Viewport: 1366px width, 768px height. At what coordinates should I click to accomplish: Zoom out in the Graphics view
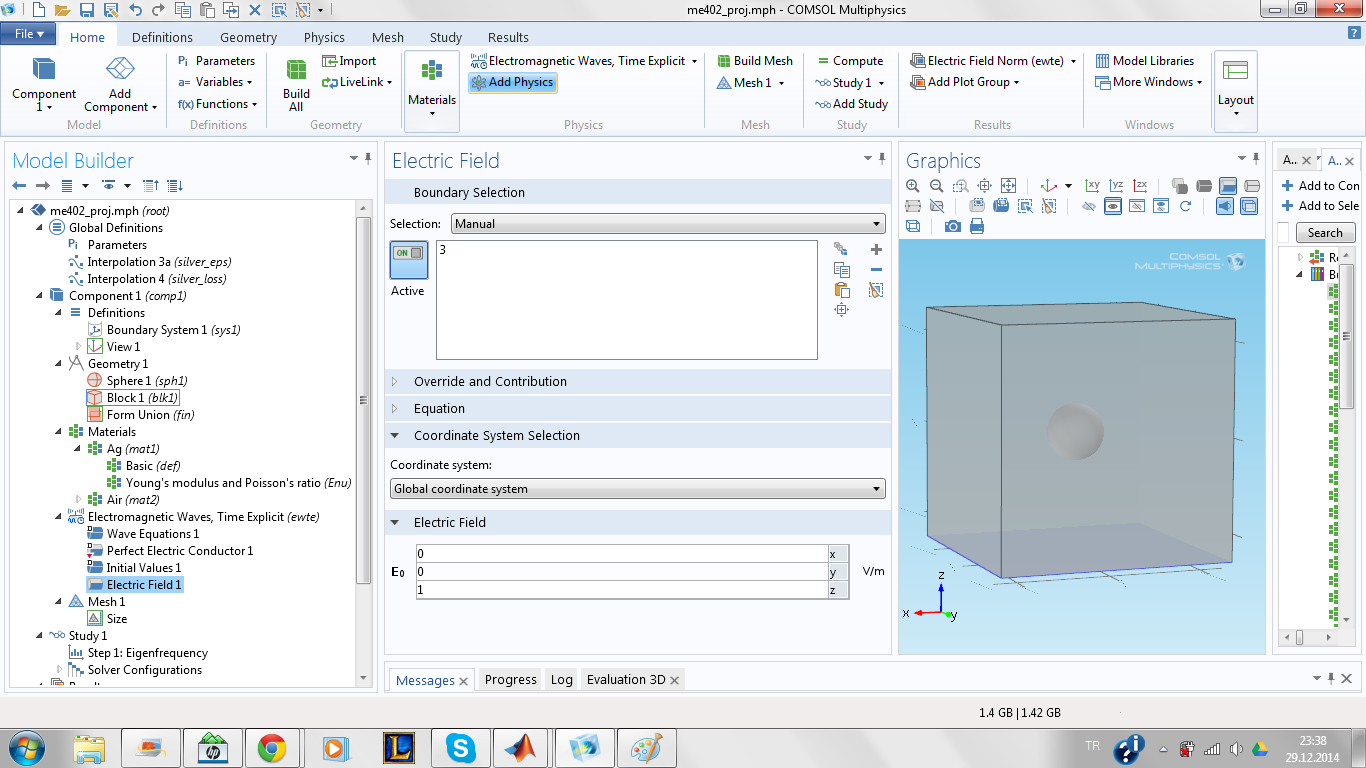[x=936, y=186]
